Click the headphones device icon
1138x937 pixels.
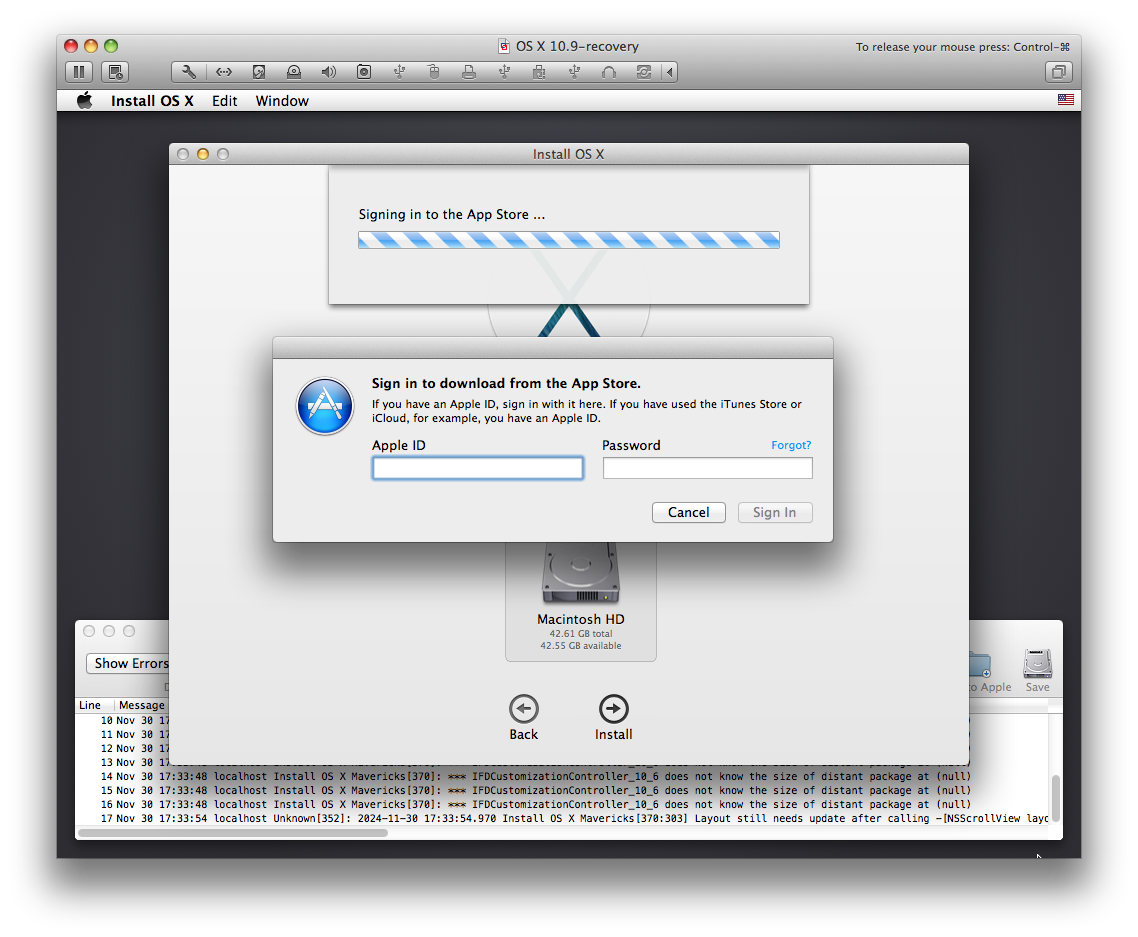pyautogui.click(x=609, y=72)
